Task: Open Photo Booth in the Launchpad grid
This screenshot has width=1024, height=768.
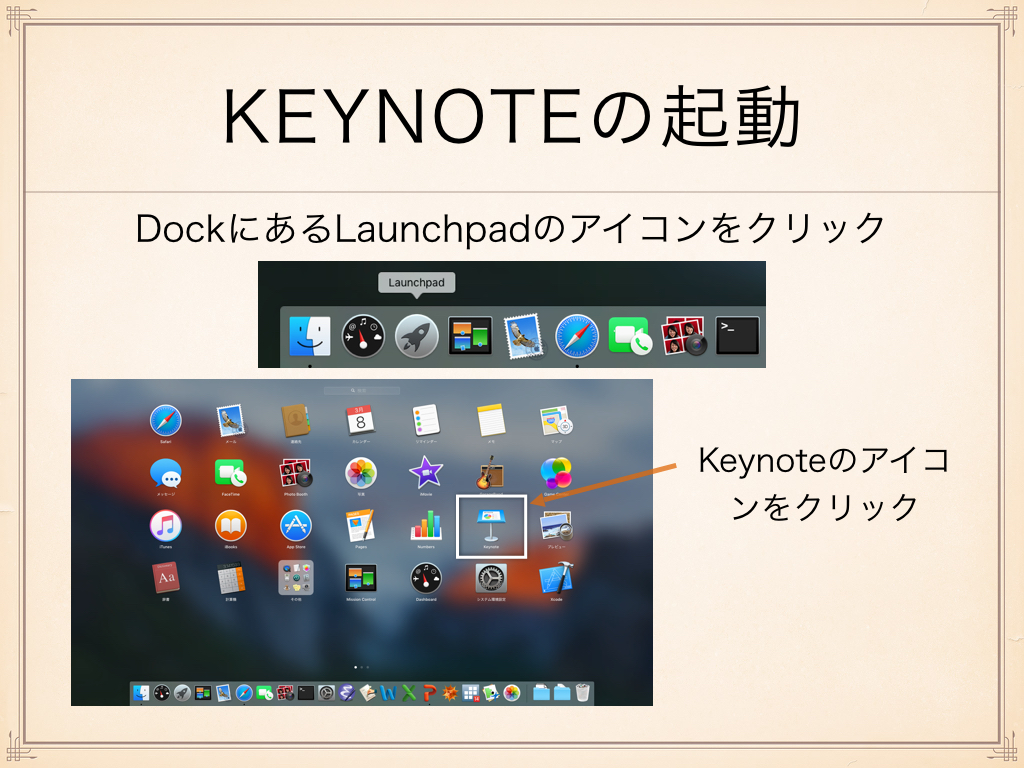Action: point(296,473)
